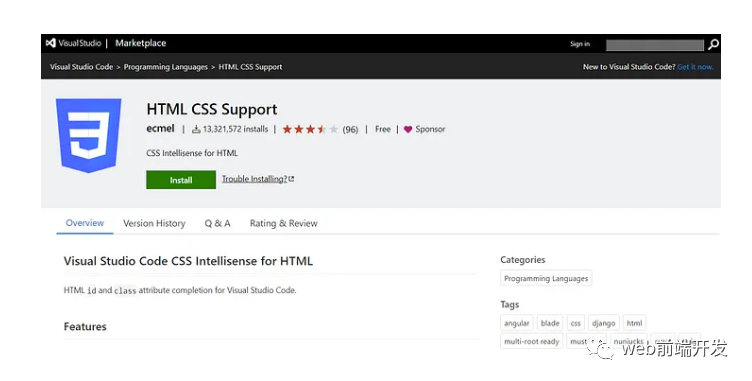Viewport: 752px width, 381px height.
Task: Open the Programming Languages category chip
Action: (546, 278)
